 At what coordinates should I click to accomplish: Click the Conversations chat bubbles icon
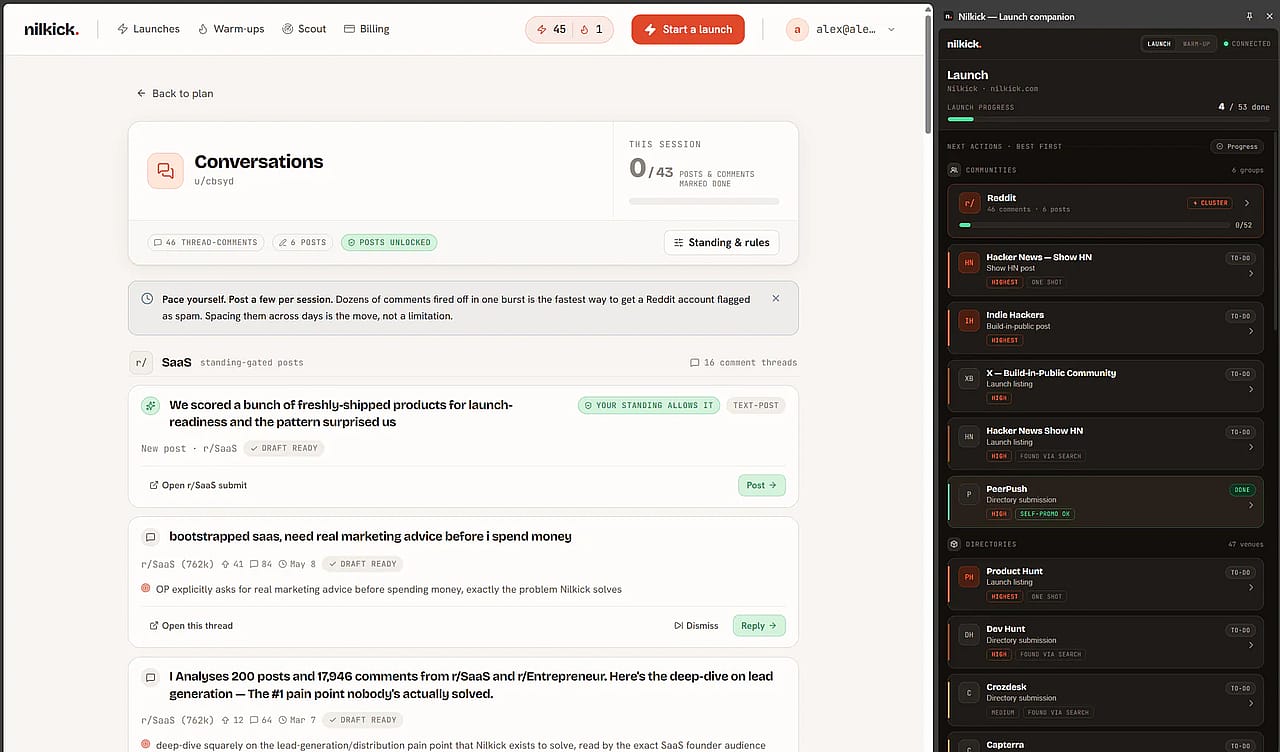point(165,171)
